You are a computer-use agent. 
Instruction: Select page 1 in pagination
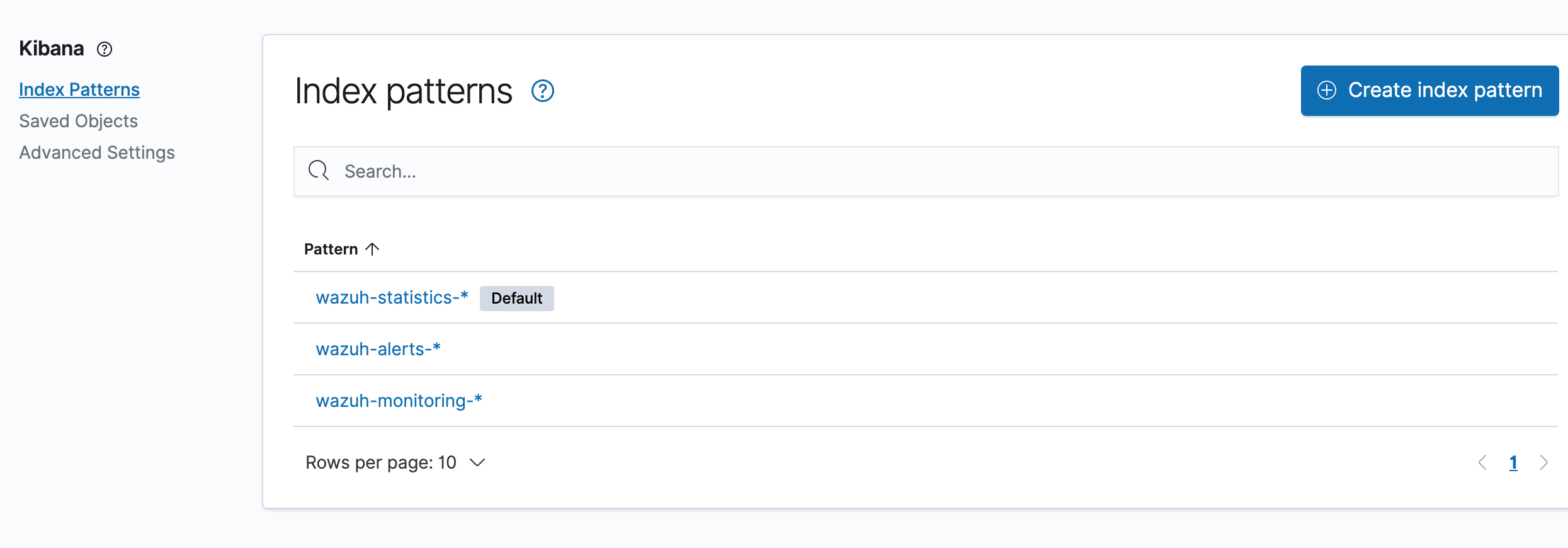coord(1513,462)
